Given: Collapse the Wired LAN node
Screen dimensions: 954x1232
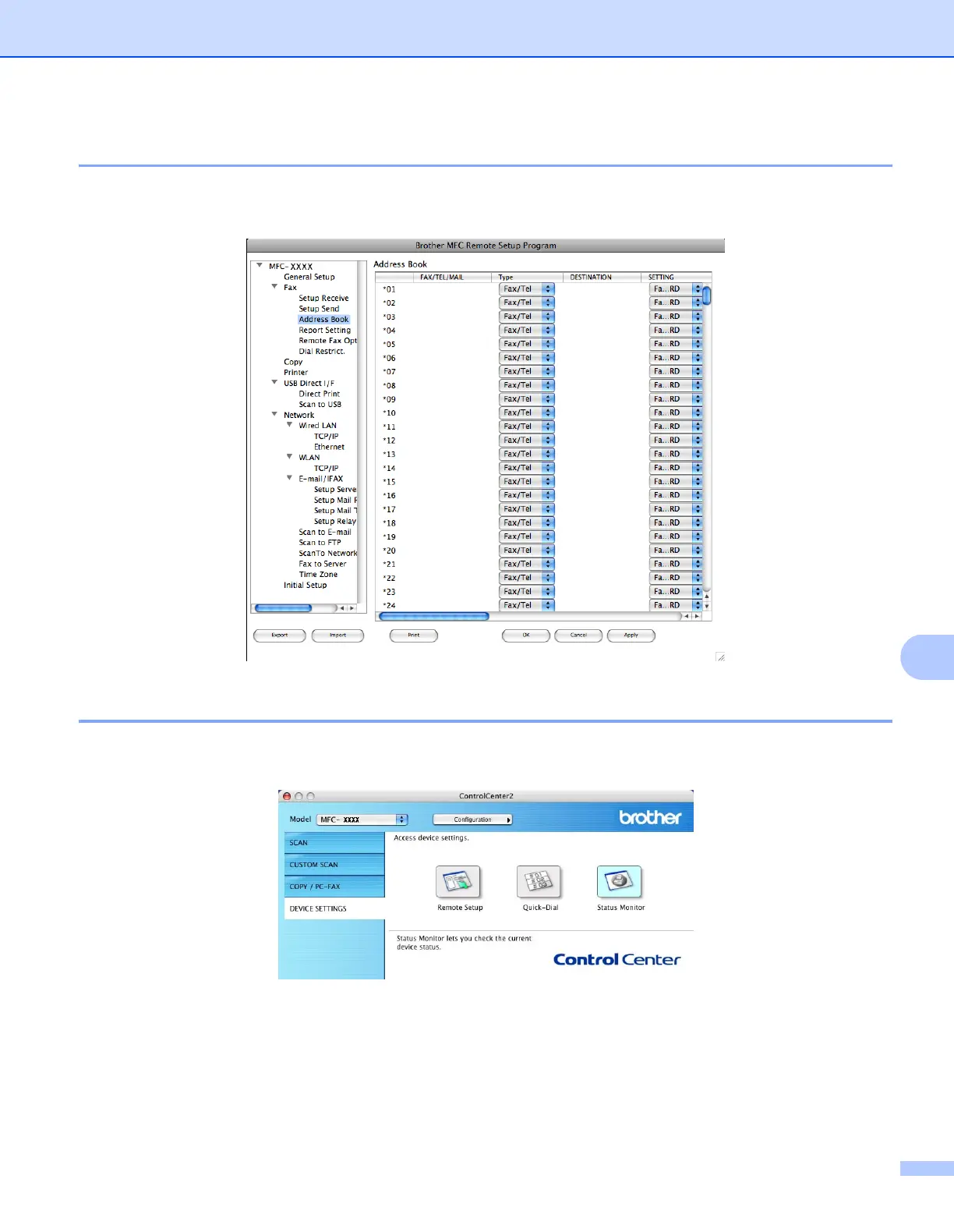Looking at the screenshot, I should (290, 425).
